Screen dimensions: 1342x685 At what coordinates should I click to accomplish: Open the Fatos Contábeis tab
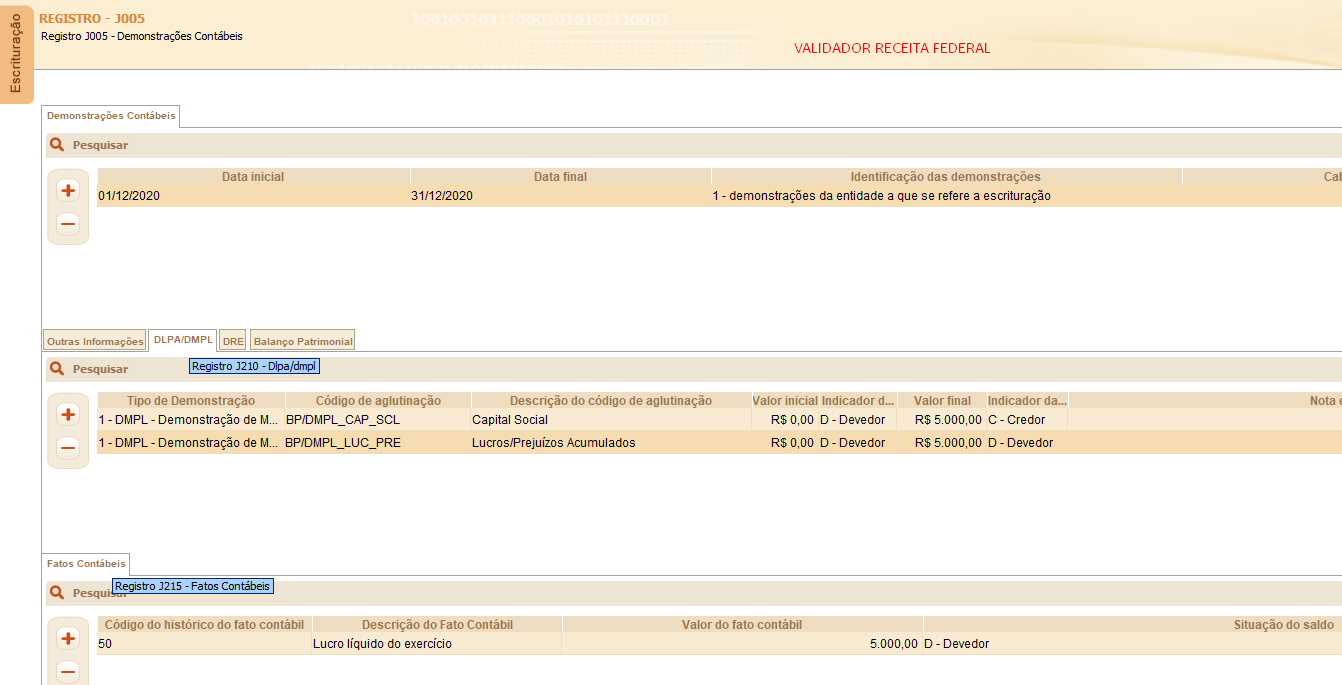(85, 564)
